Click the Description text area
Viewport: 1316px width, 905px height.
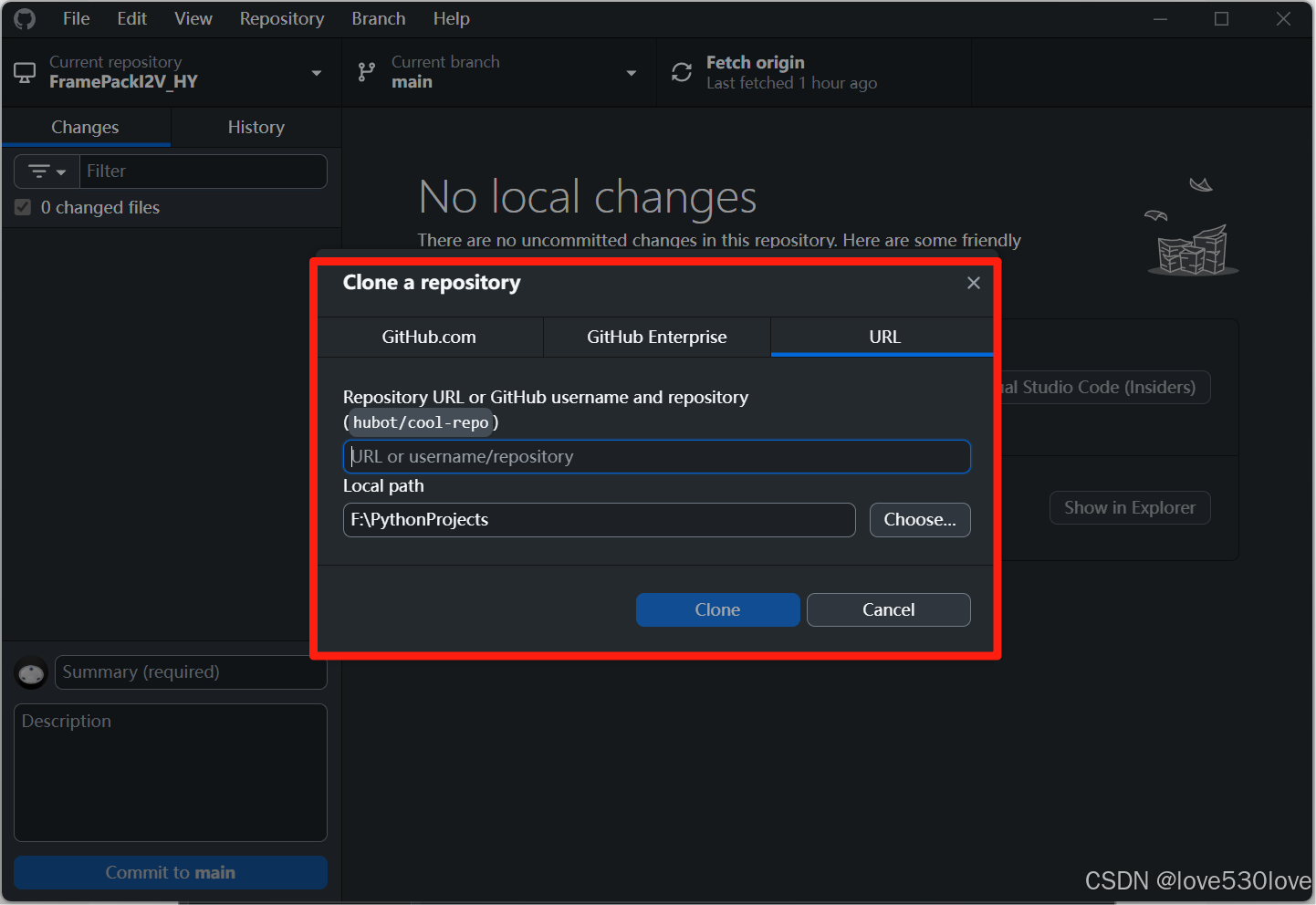(171, 773)
